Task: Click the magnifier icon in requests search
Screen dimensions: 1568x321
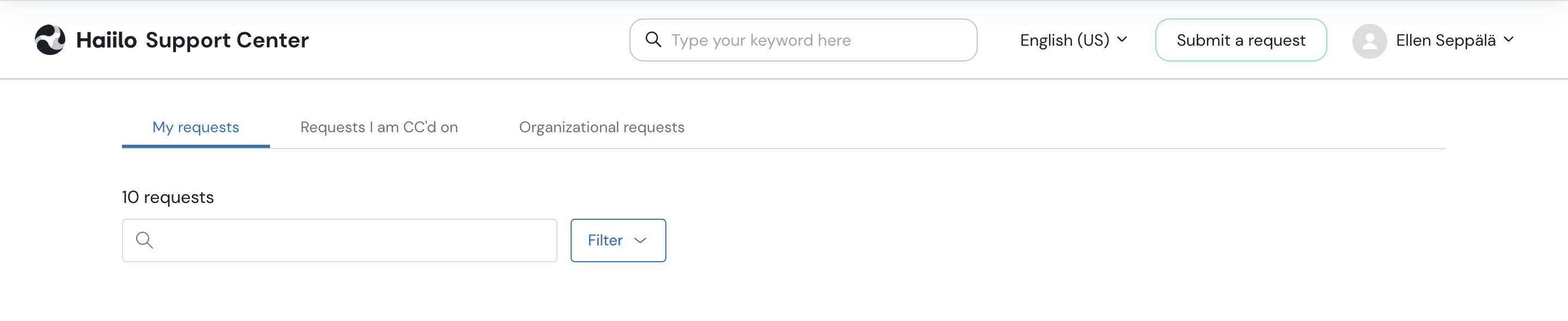Action: click(x=144, y=240)
